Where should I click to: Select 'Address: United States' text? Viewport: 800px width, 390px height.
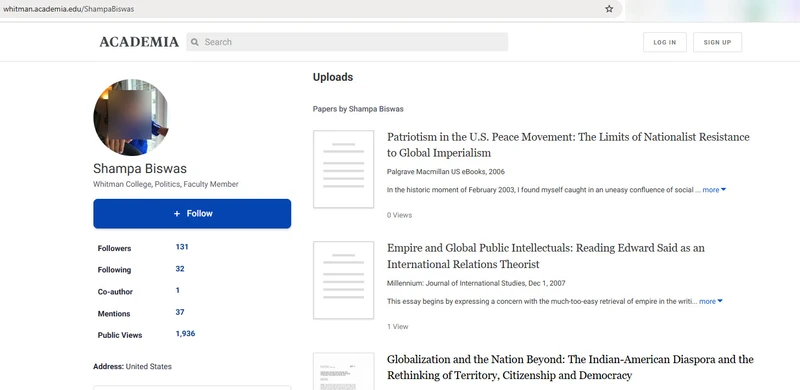(132, 367)
